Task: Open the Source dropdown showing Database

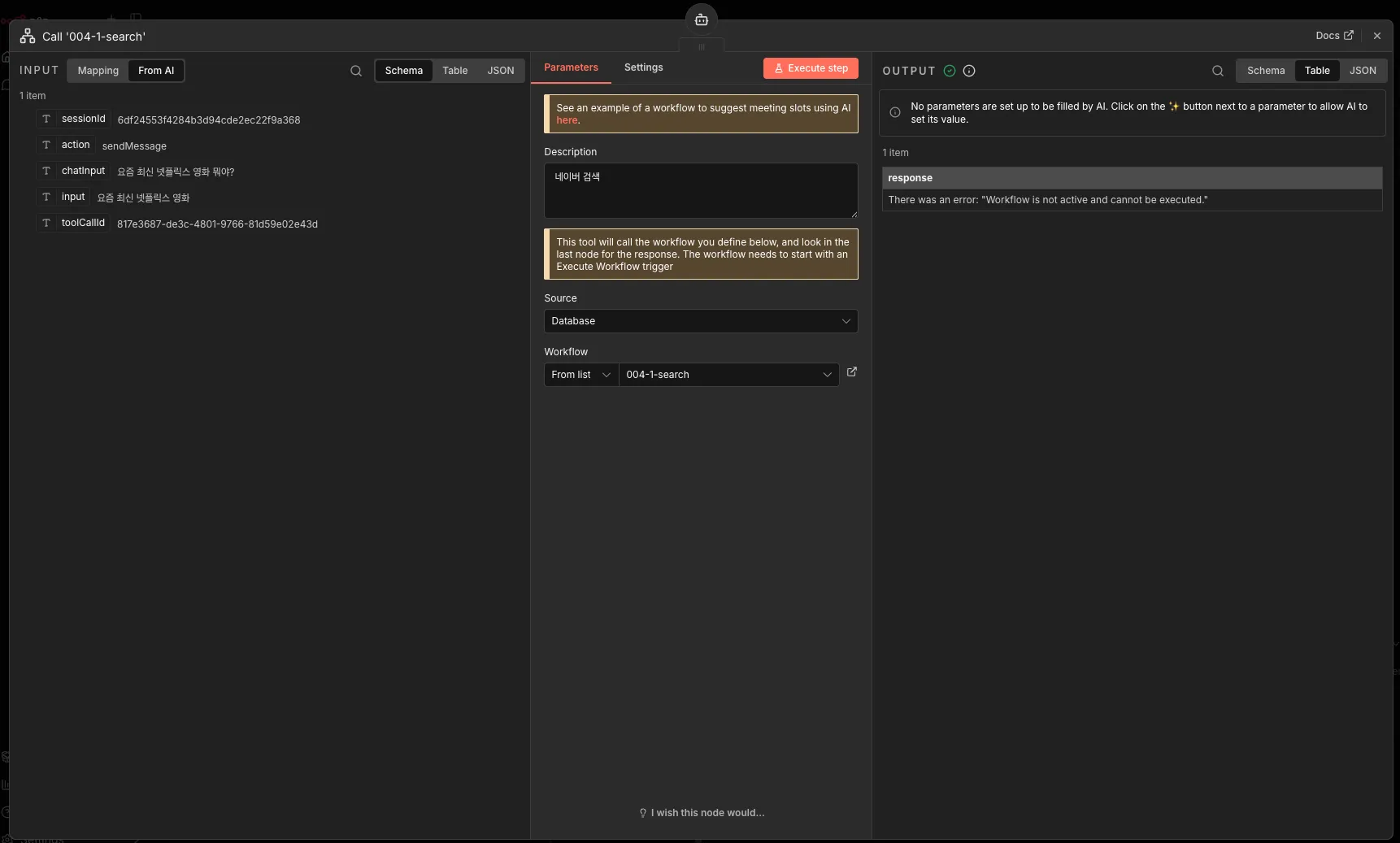Action: pos(701,321)
